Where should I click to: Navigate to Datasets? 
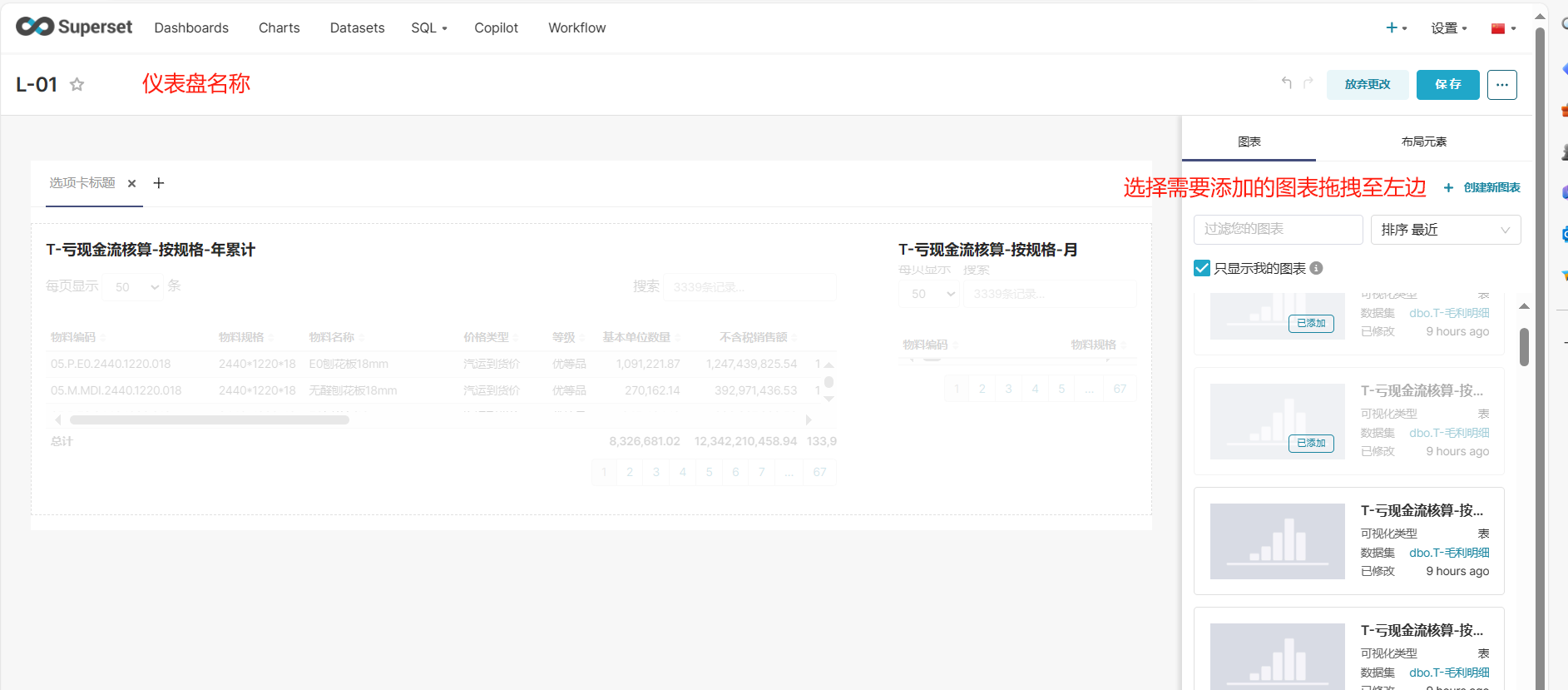tap(357, 27)
